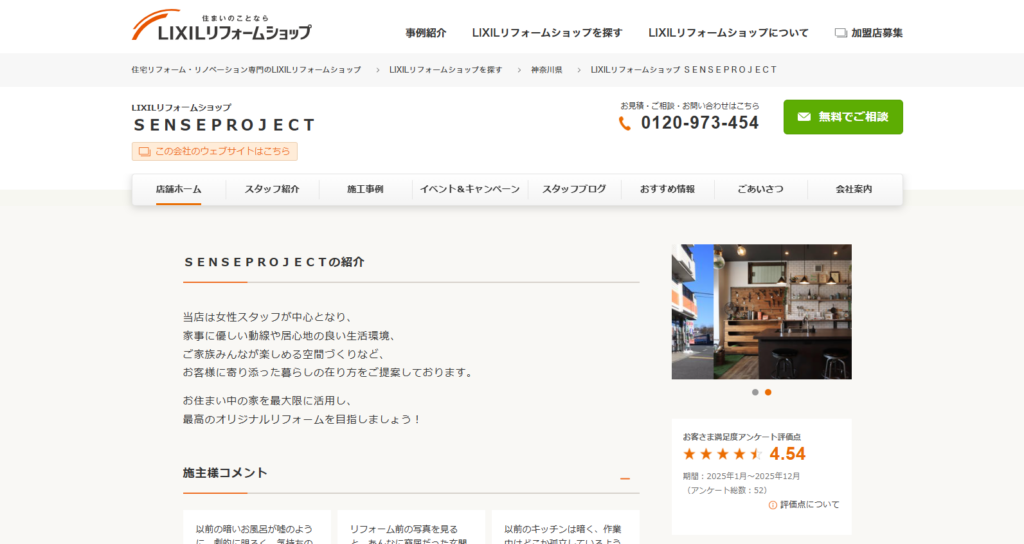The width and height of the screenshot is (1024, 544).
Task: Click the 4.54 star rating display
Action: pyautogui.click(x=744, y=454)
